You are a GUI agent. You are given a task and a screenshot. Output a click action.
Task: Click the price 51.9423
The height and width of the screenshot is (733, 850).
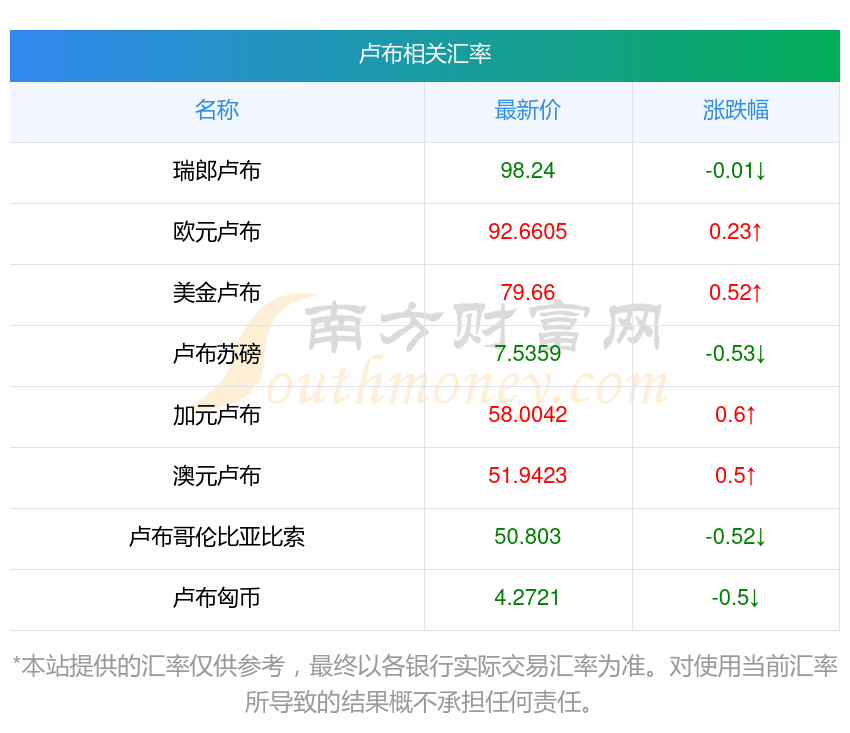(527, 476)
